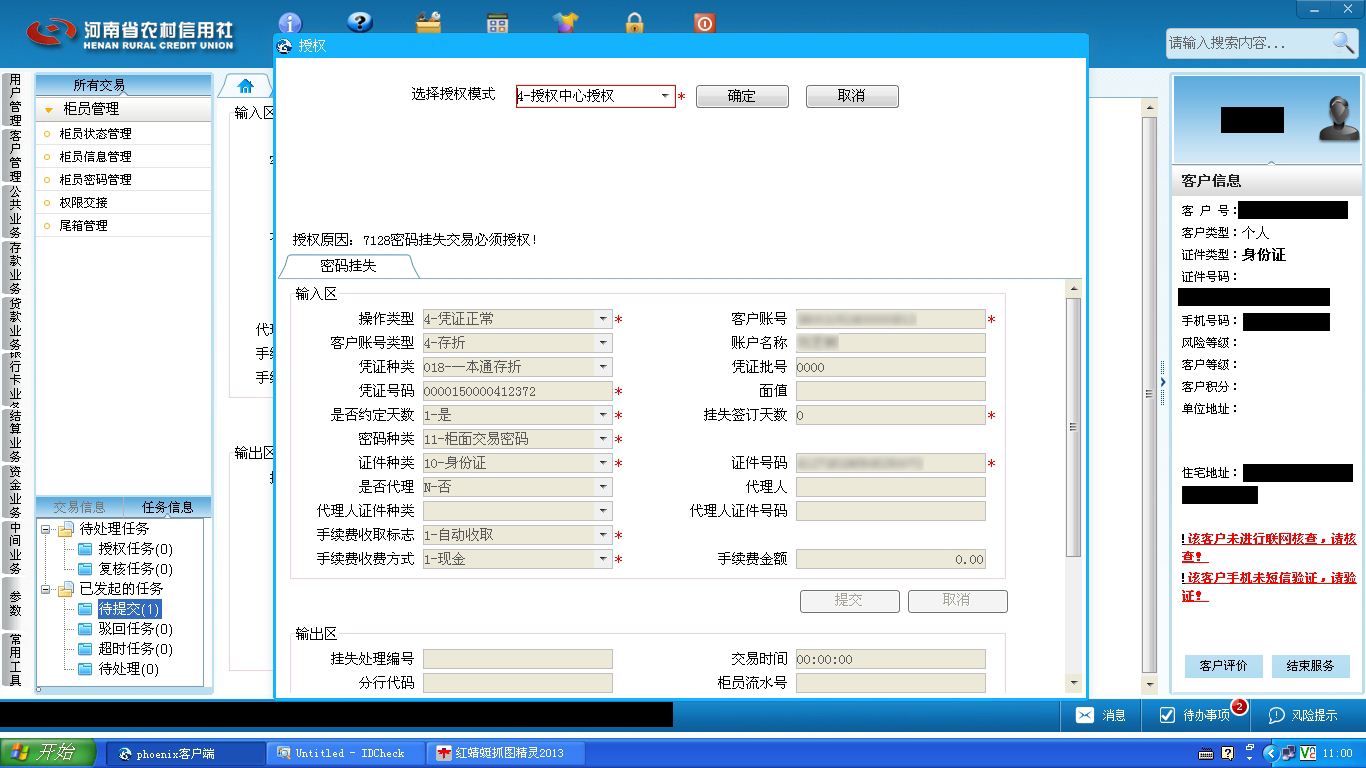Screen dimensions: 1366x768
Task: Click the red power exit icon
Action: tap(704, 22)
